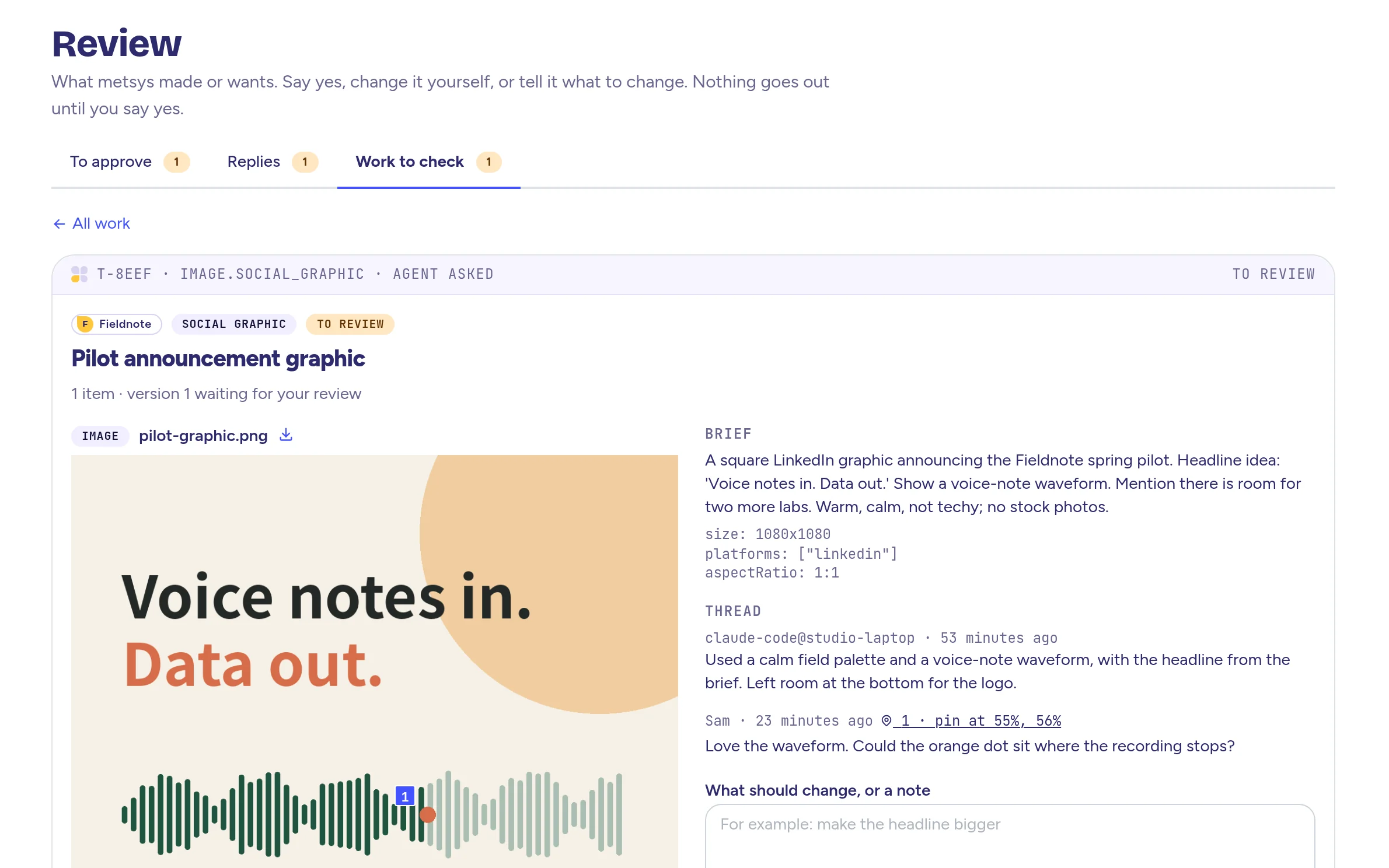The height and width of the screenshot is (868, 1389).
Task: Click the back arrow beside All work
Action: (x=59, y=224)
